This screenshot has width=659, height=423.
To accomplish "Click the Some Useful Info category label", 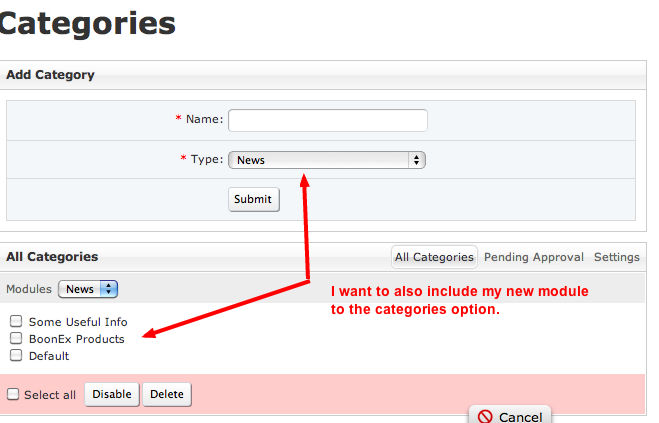I will [78, 321].
